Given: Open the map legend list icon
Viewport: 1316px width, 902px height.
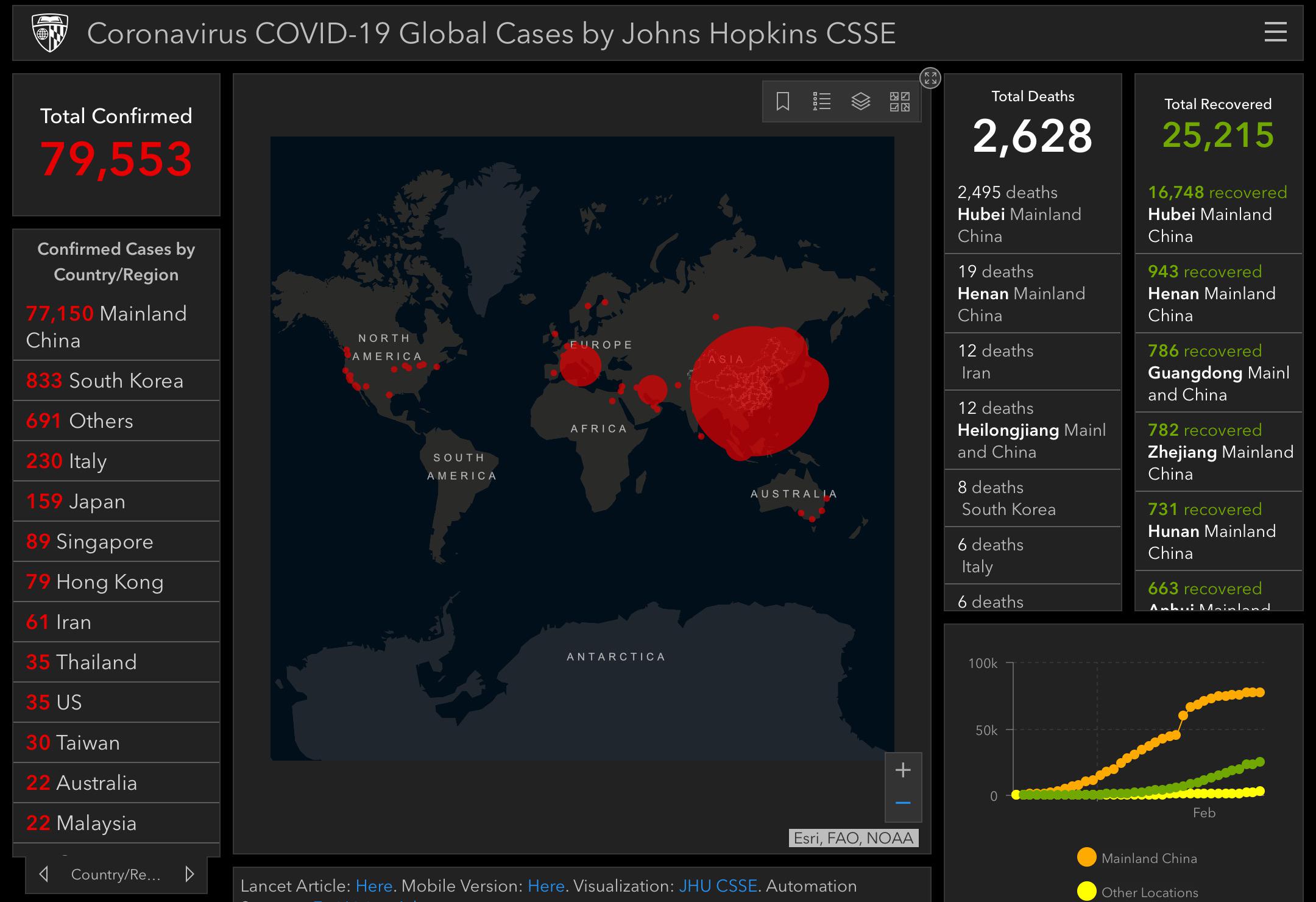Looking at the screenshot, I should pos(821,101).
